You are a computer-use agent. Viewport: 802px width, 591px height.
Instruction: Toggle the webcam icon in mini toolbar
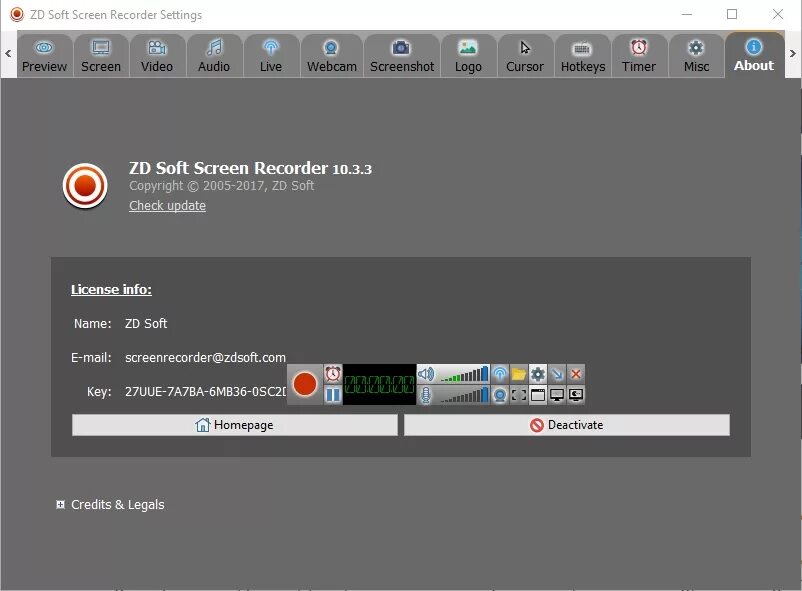pyautogui.click(x=500, y=395)
